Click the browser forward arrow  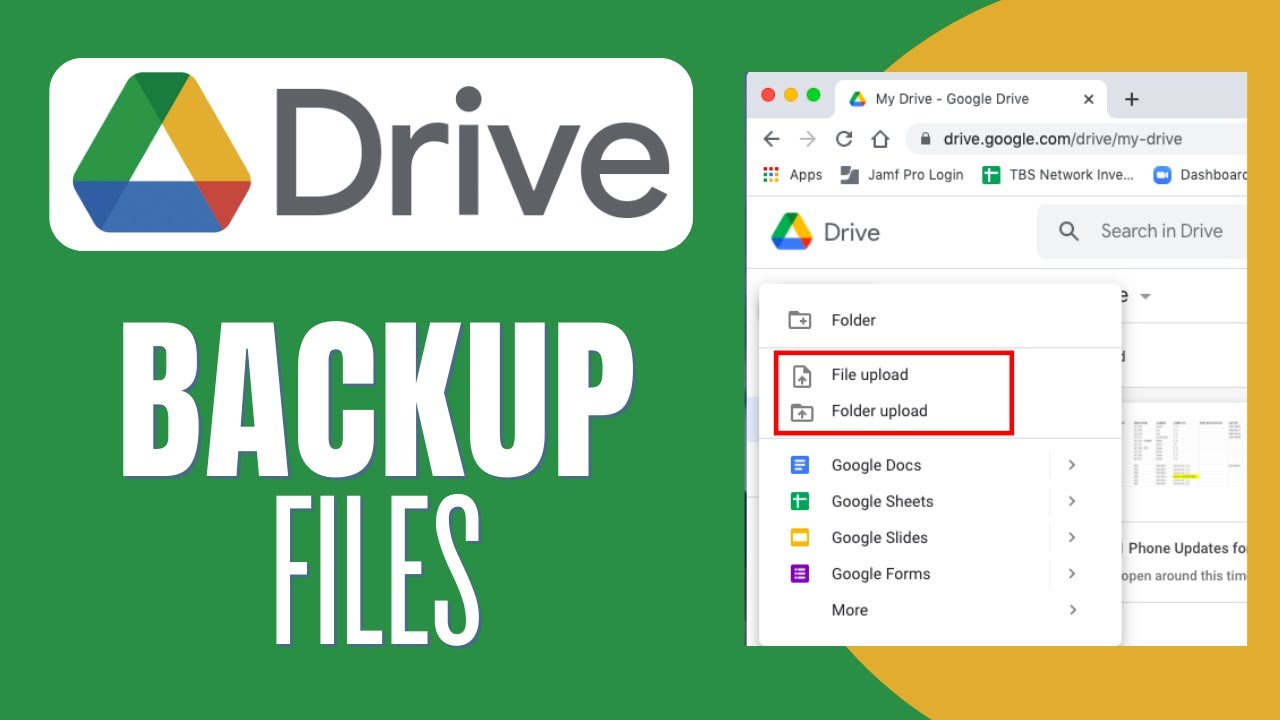(807, 139)
